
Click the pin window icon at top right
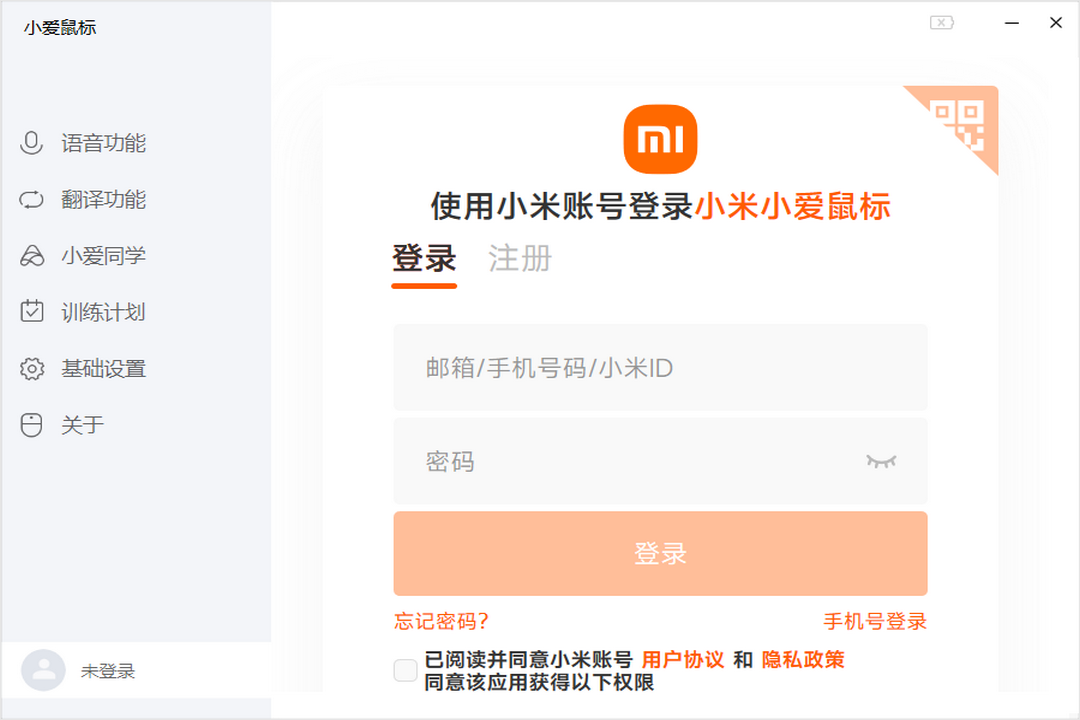[941, 22]
